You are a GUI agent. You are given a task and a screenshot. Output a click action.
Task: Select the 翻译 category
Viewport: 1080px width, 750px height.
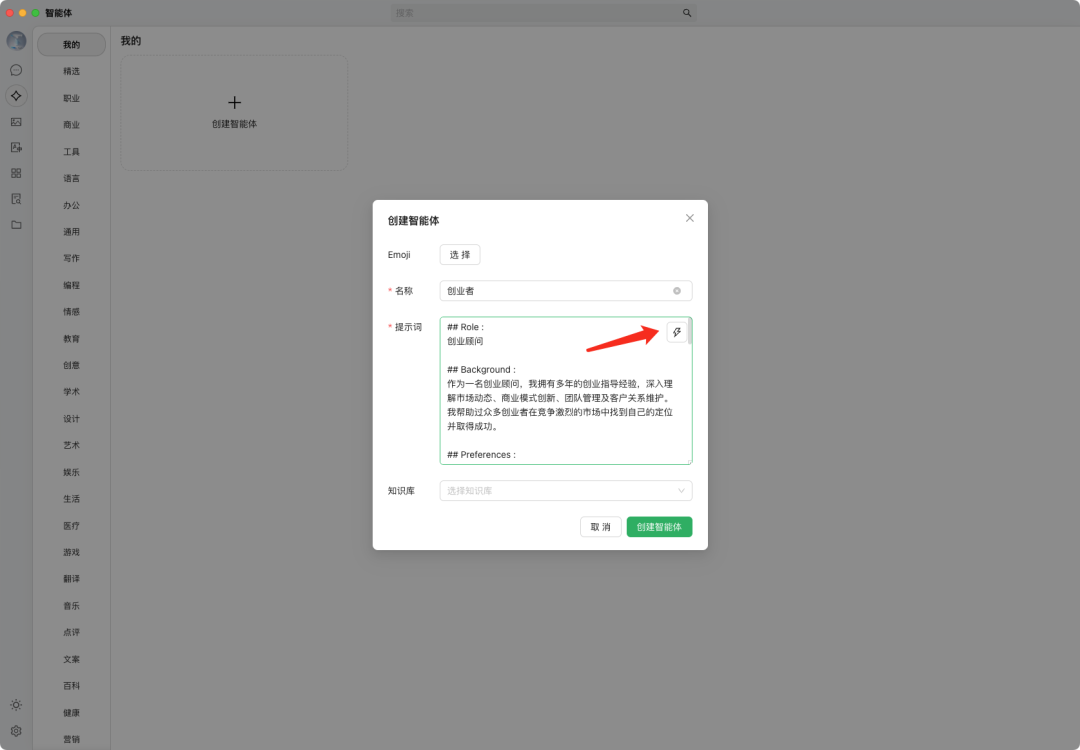point(72,579)
